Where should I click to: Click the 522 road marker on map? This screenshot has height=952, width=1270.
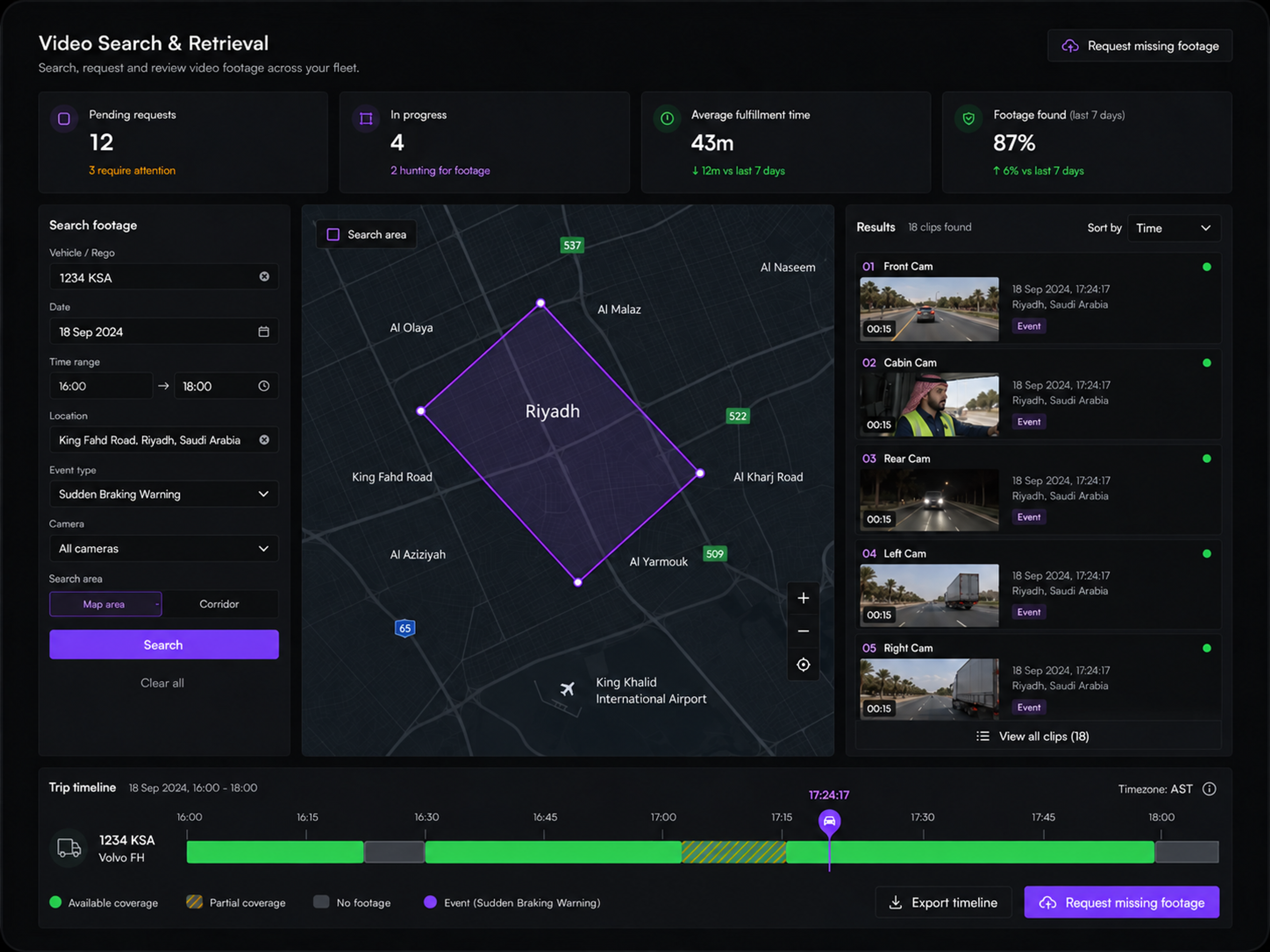point(738,416)
